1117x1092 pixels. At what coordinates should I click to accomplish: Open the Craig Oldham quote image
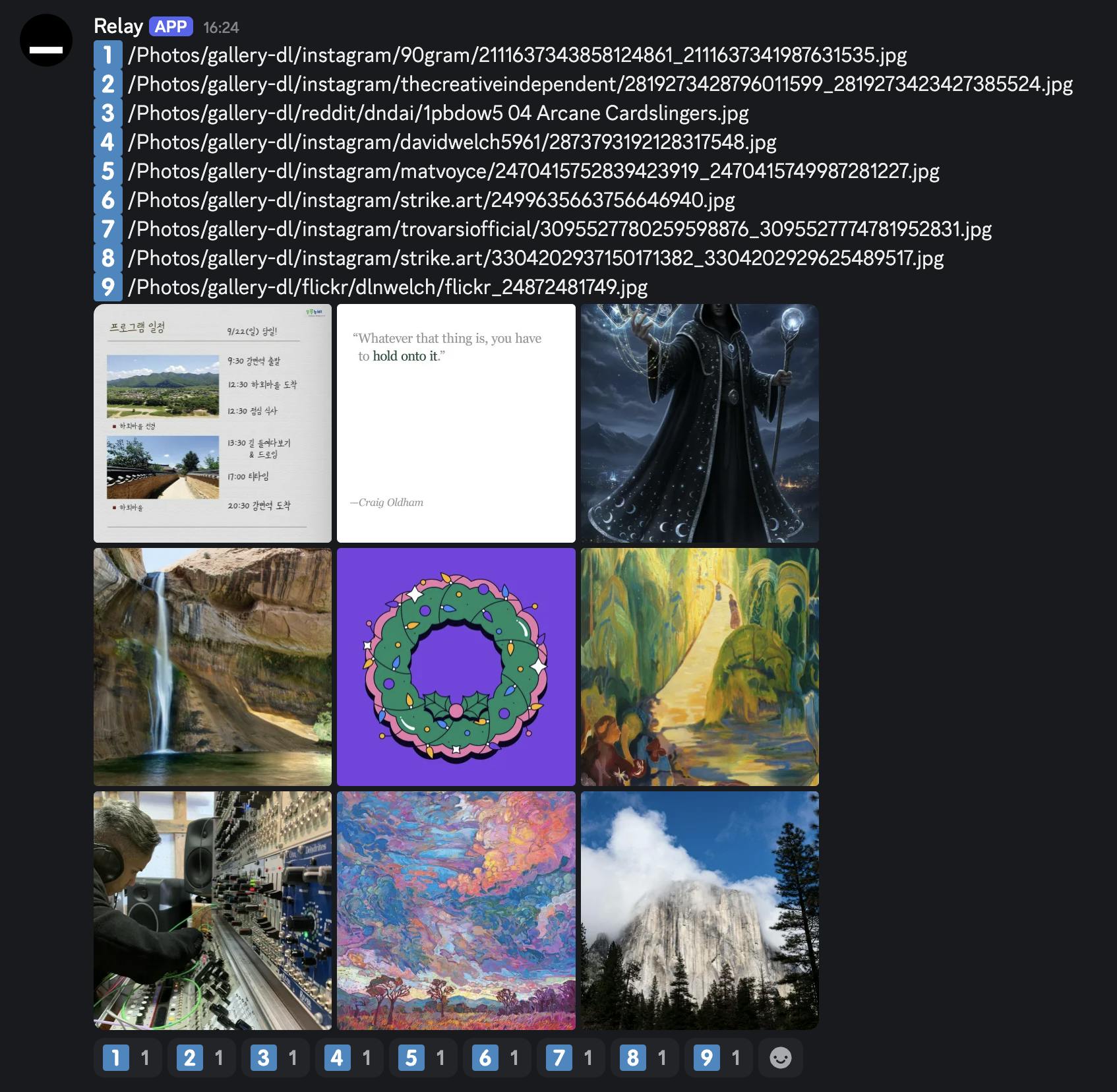pos(456,423)
